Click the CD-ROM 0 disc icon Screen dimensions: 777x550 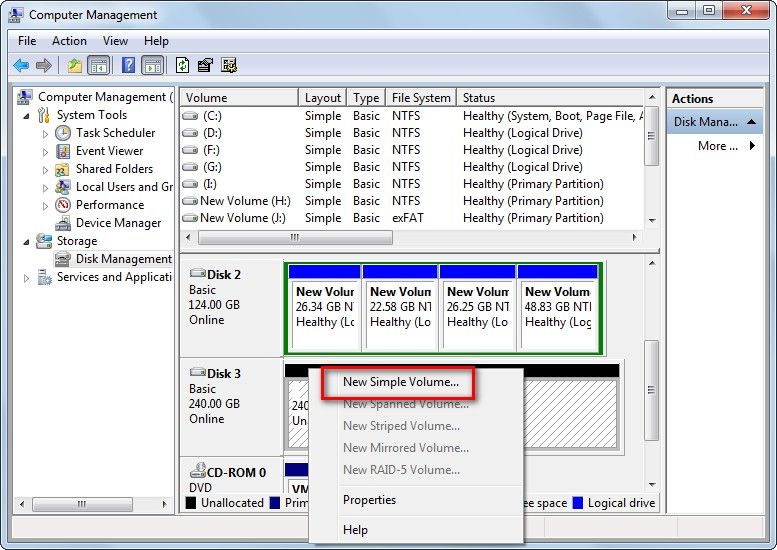[x=198, y=471]
